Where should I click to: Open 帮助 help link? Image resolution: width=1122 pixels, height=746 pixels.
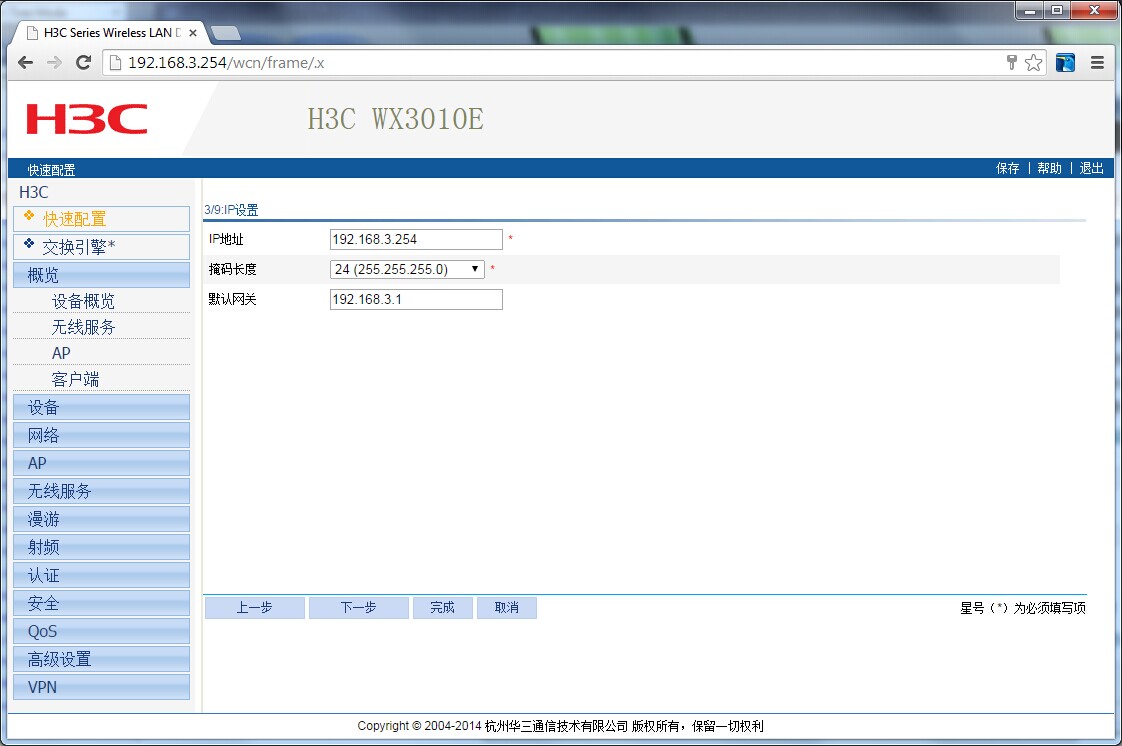1050,168
